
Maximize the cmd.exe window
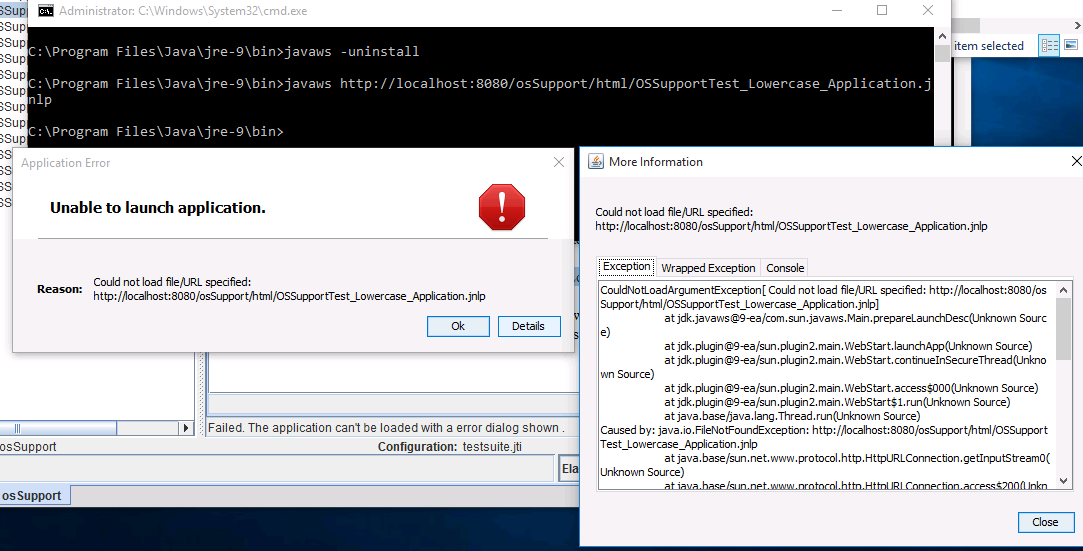tap(882, 10)
